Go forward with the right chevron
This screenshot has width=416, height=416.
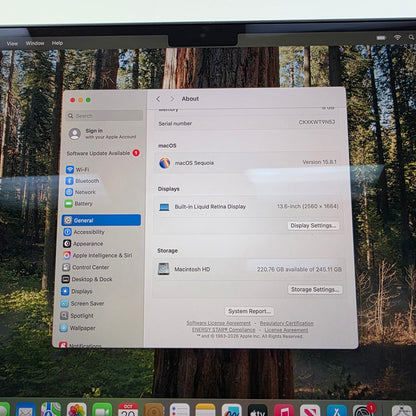(172, 99)
